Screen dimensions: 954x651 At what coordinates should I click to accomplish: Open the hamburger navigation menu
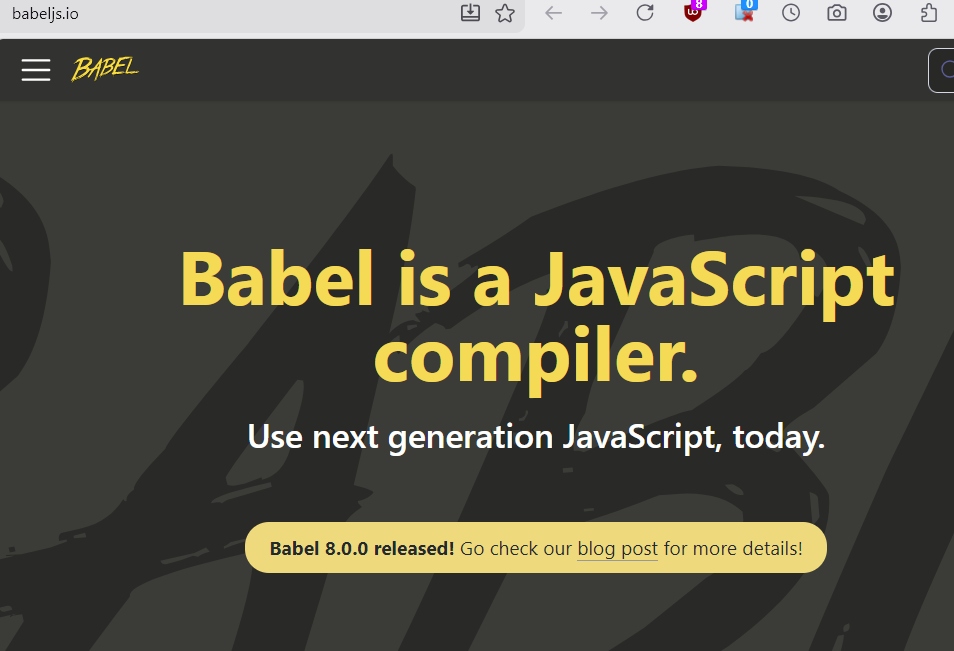36,70
